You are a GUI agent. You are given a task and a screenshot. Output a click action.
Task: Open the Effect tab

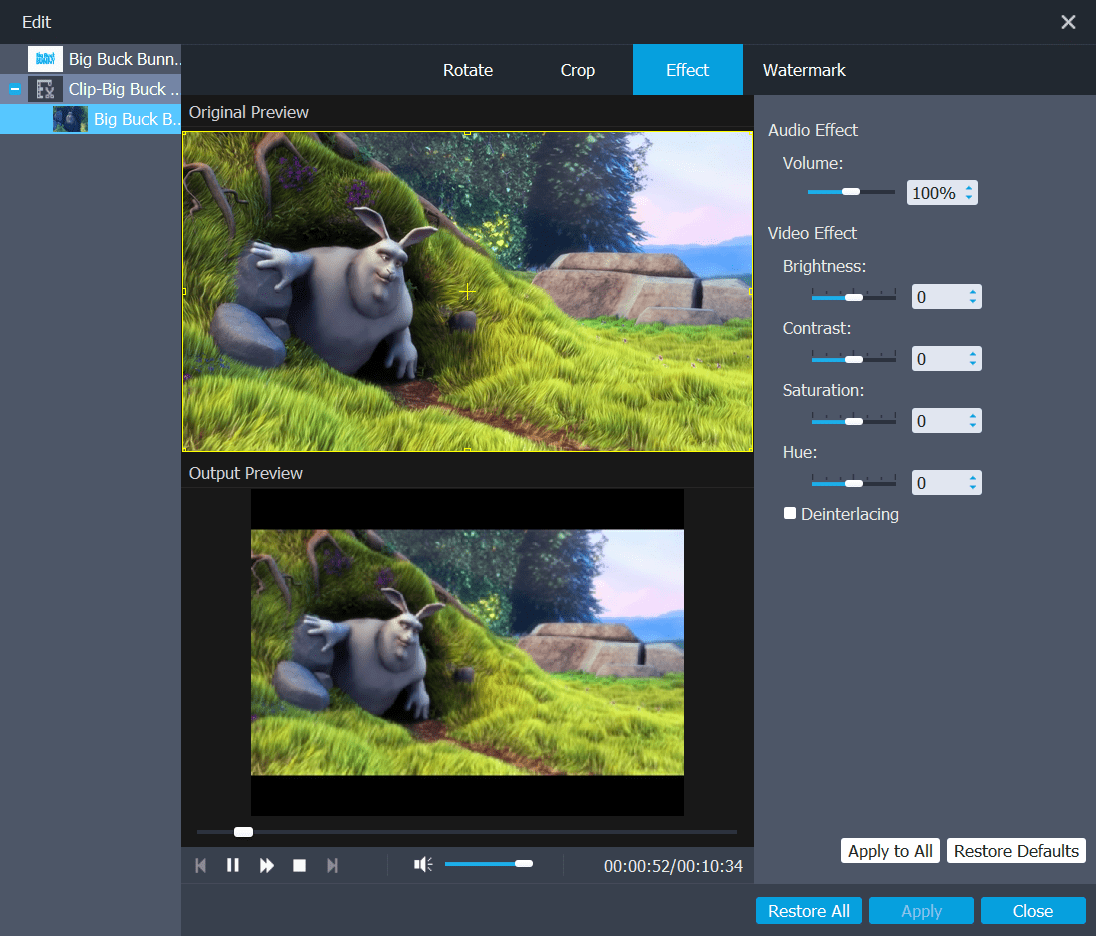point(688,70)
